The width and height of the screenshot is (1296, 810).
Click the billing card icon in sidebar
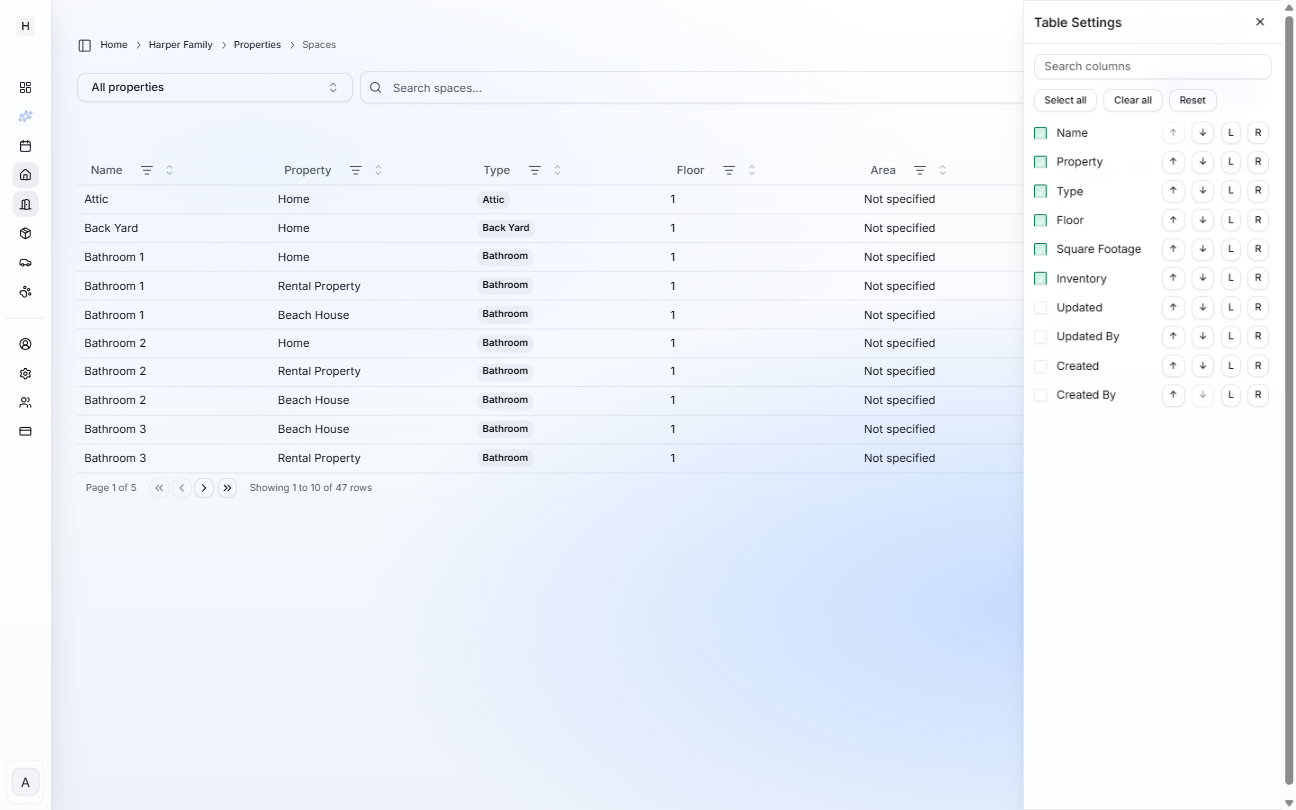coord(25,431)
